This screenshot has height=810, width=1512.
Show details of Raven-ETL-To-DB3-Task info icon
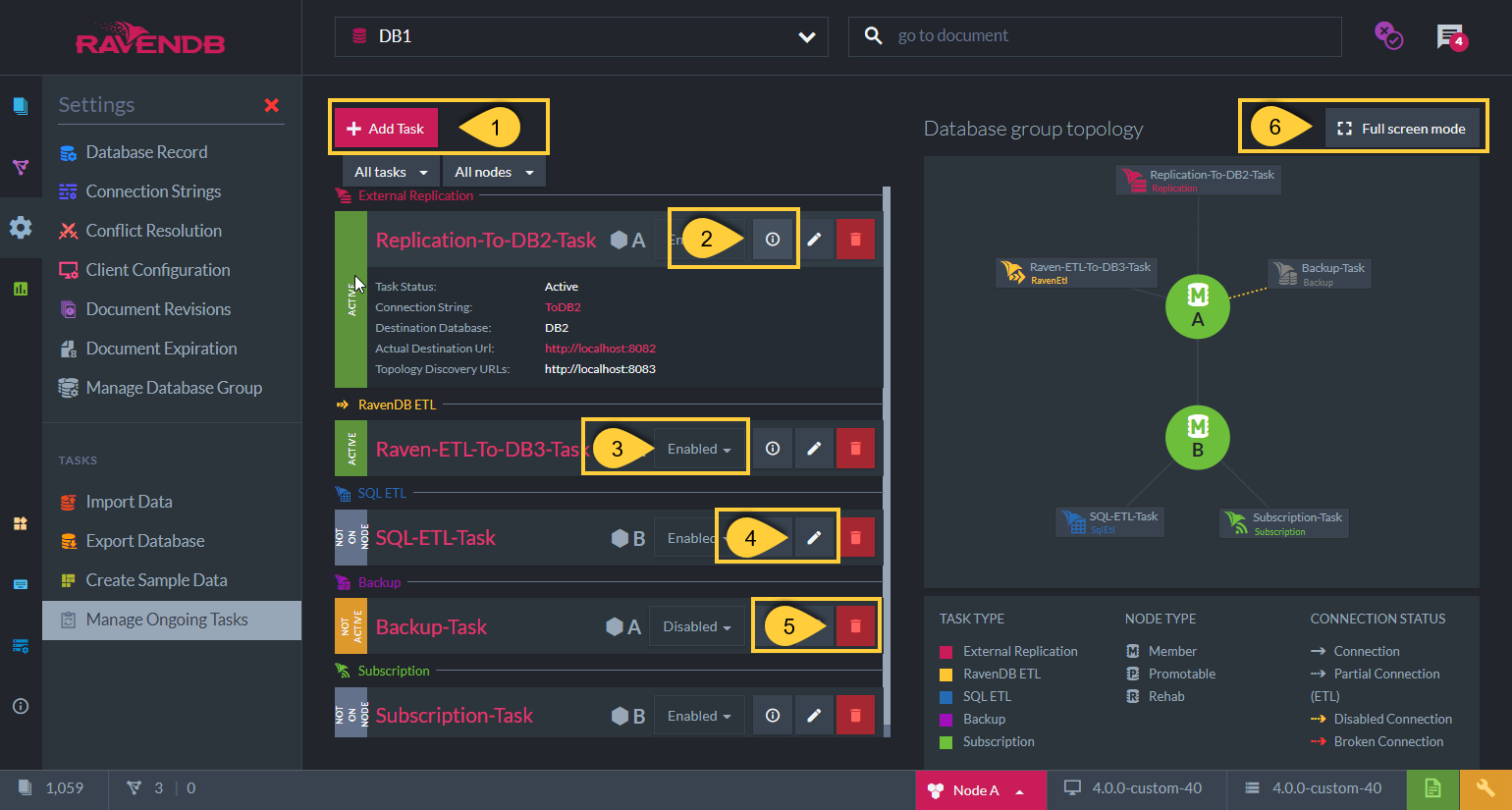tap(773, 449)
